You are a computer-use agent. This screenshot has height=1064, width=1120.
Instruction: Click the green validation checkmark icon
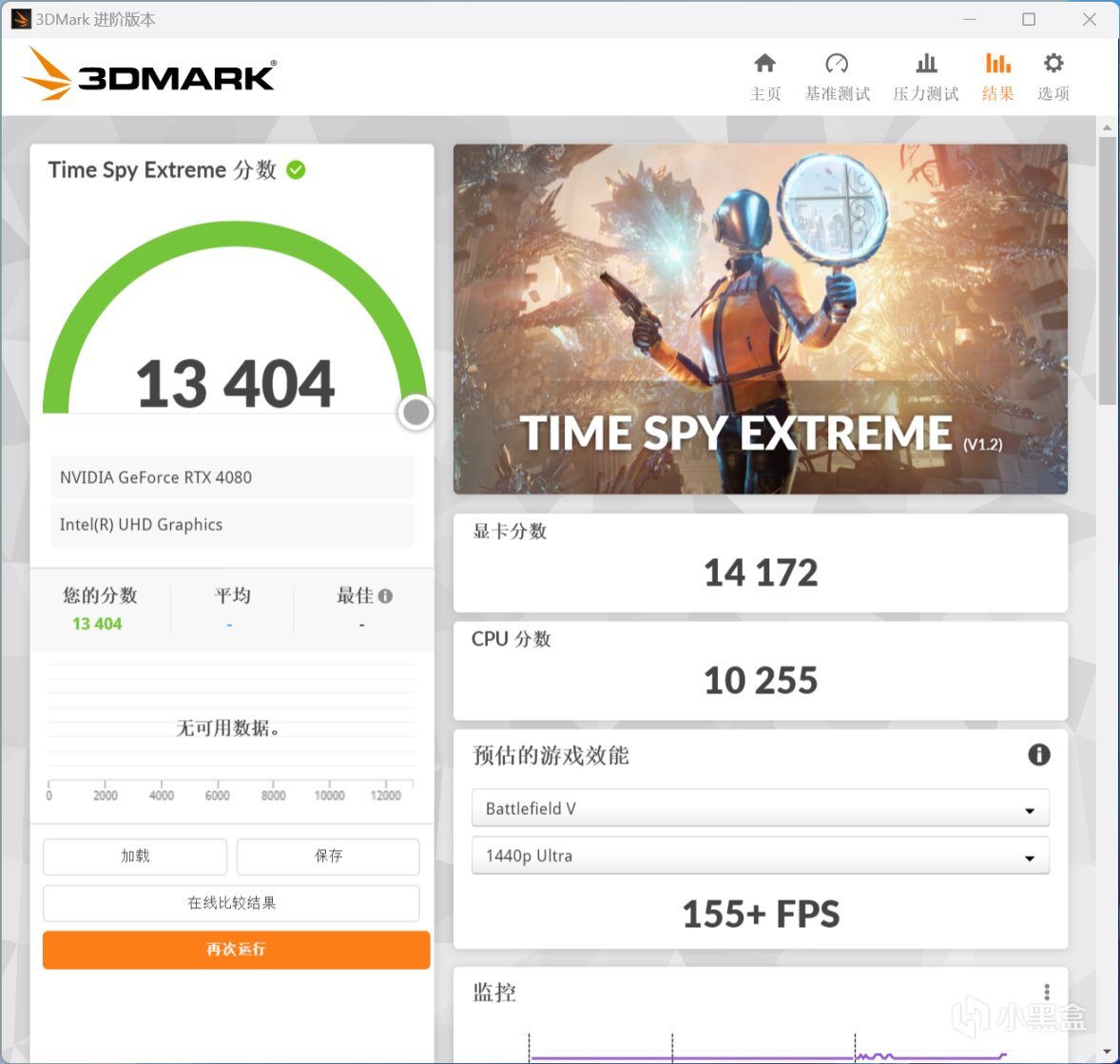point(296,170)
